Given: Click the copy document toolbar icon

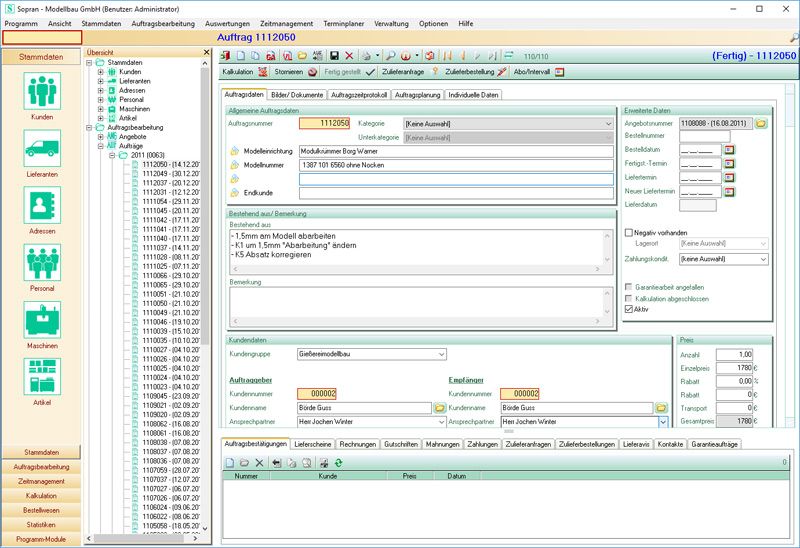Looking at the screenshot, I should pyautogui.click(x=256, y=56).
